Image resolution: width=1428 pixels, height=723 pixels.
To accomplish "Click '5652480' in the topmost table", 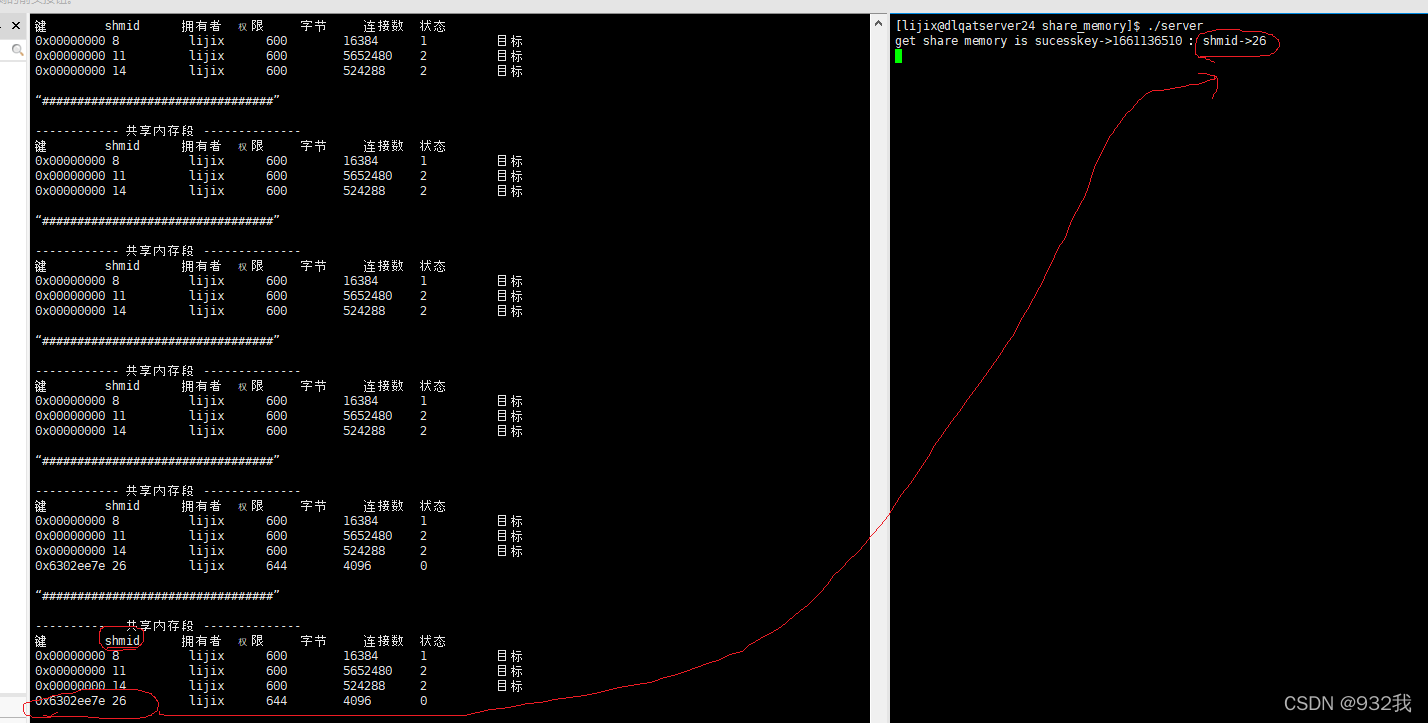I will (367, 56).
